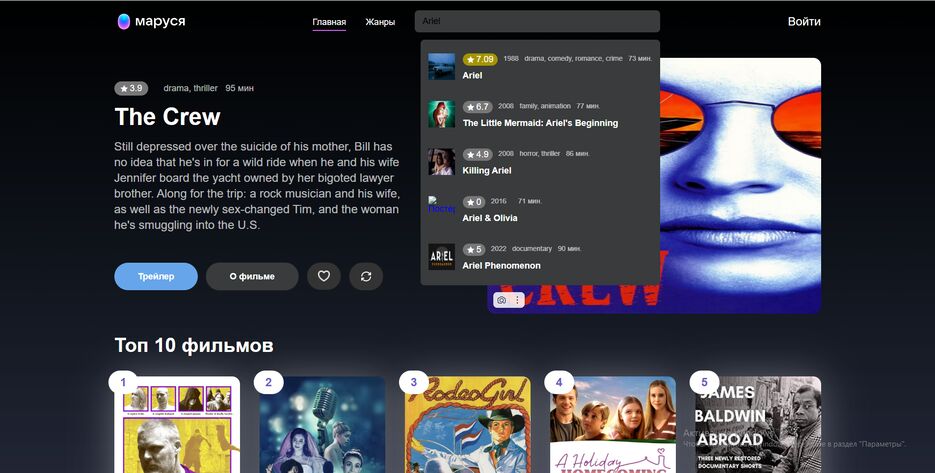The image size is (935, 473).
Task: Select The Little Mermaid: Ariel's Beginning result
Action: pos(540,114)
